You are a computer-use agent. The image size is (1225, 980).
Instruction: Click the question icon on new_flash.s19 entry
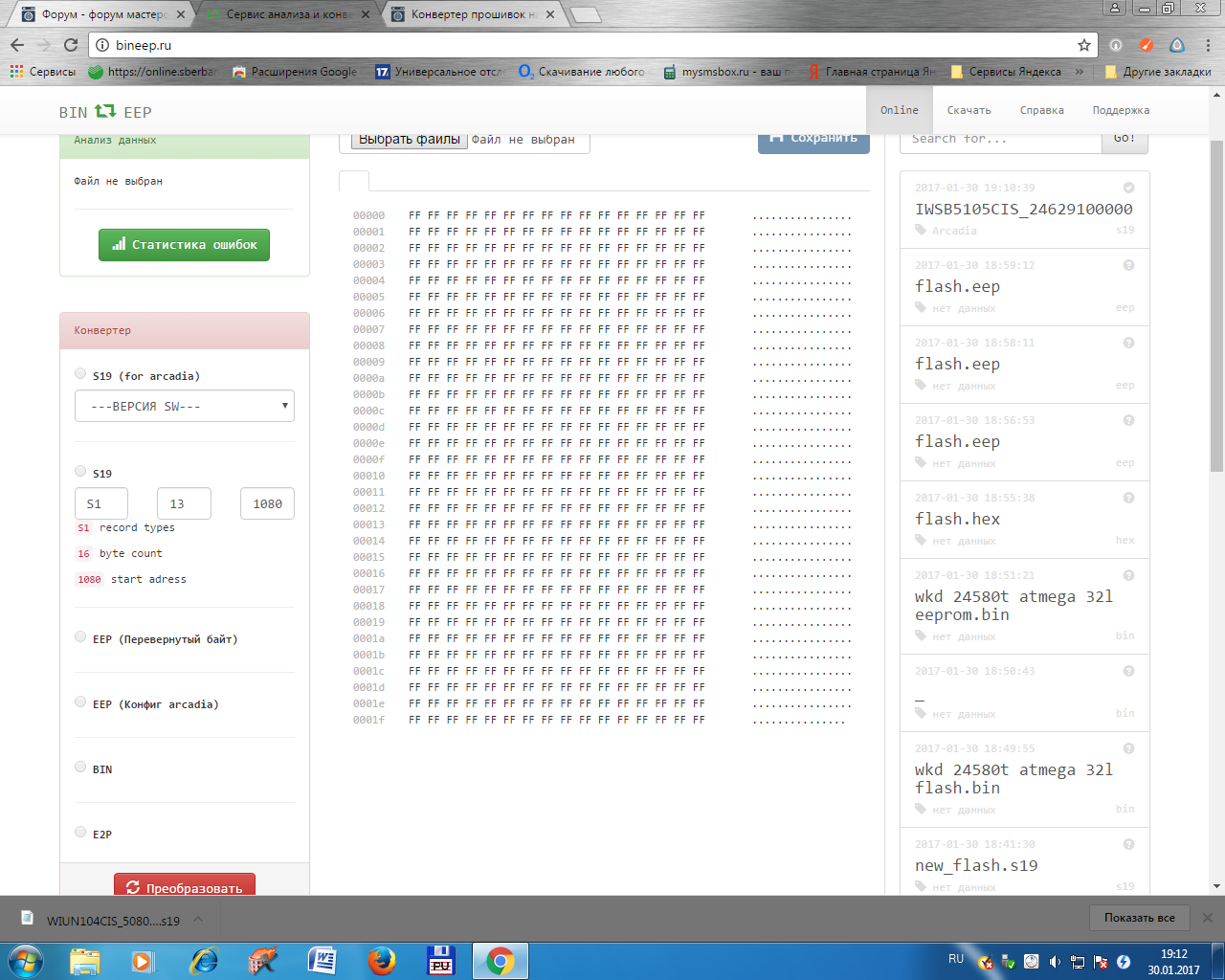click(x=1128, y=844)
